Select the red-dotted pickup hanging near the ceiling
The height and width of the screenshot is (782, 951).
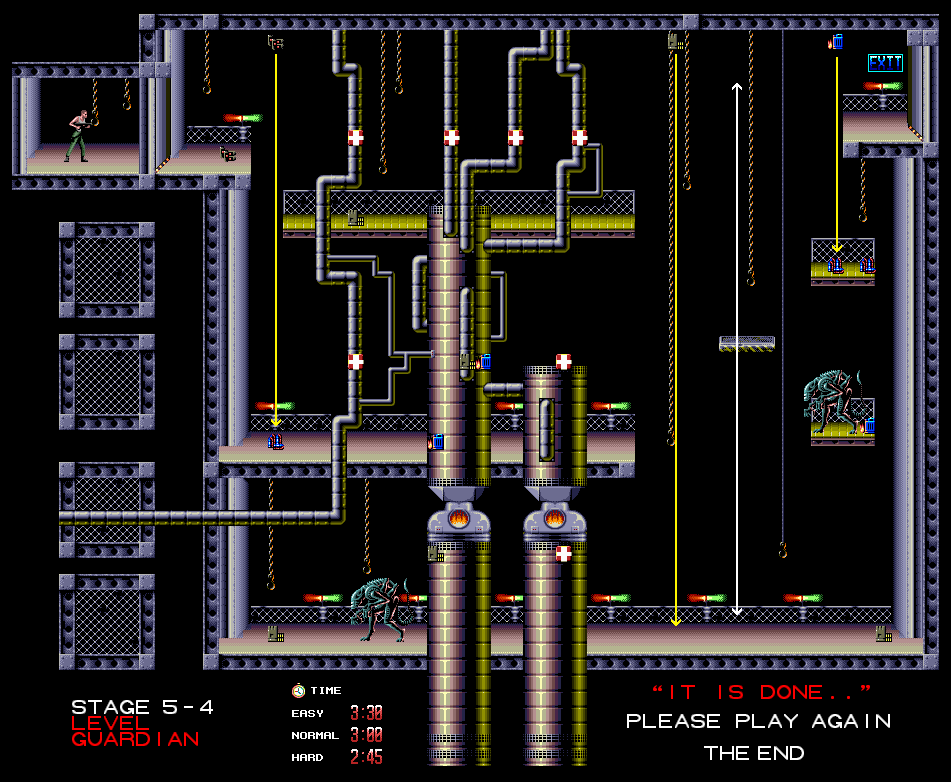click(x=276, y=42)
